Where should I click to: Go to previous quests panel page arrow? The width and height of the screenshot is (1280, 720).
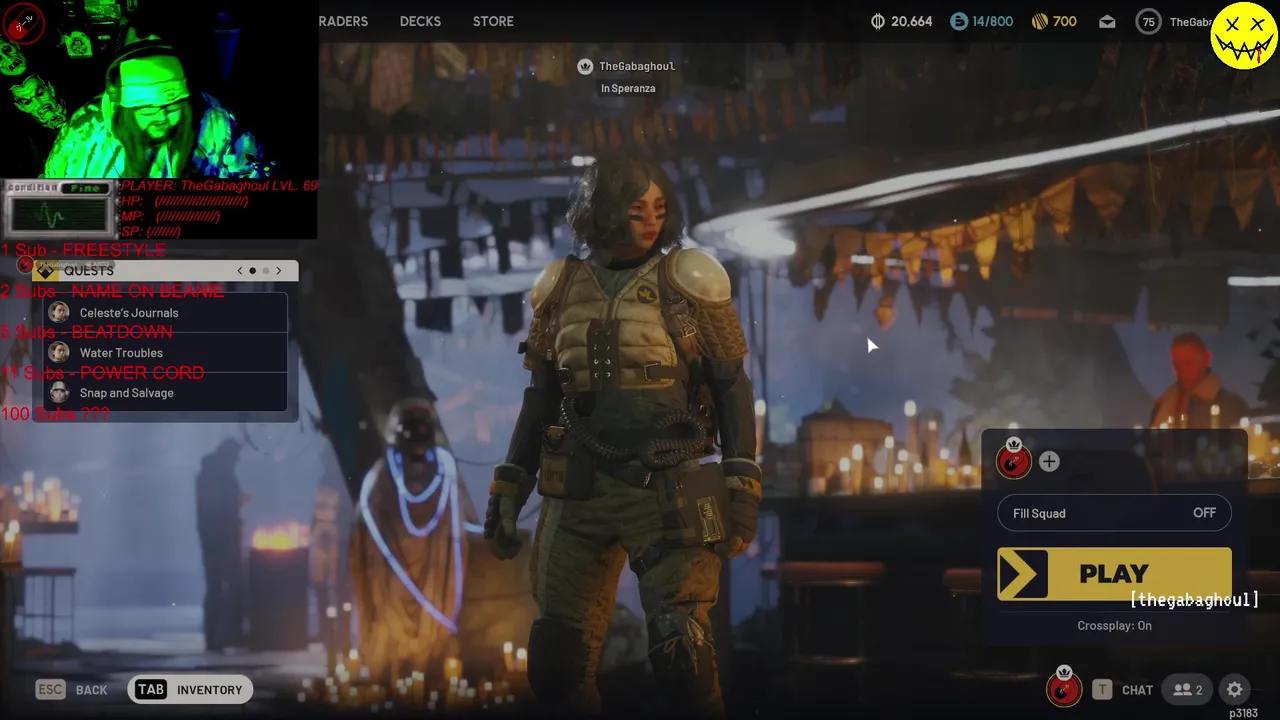point(239,271)
